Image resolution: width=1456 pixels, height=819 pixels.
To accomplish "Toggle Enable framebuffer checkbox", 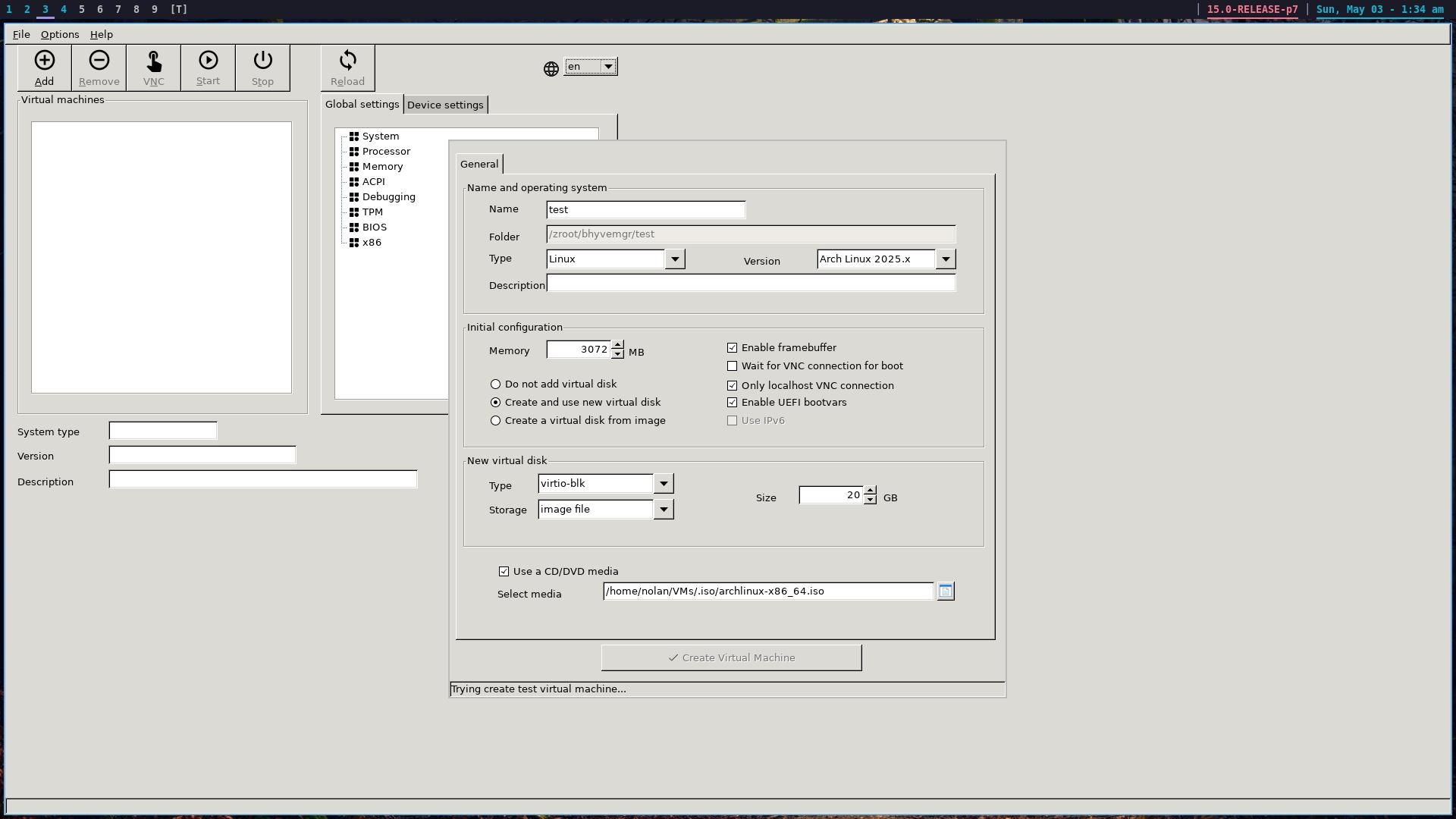I will (x=732, y=348).
